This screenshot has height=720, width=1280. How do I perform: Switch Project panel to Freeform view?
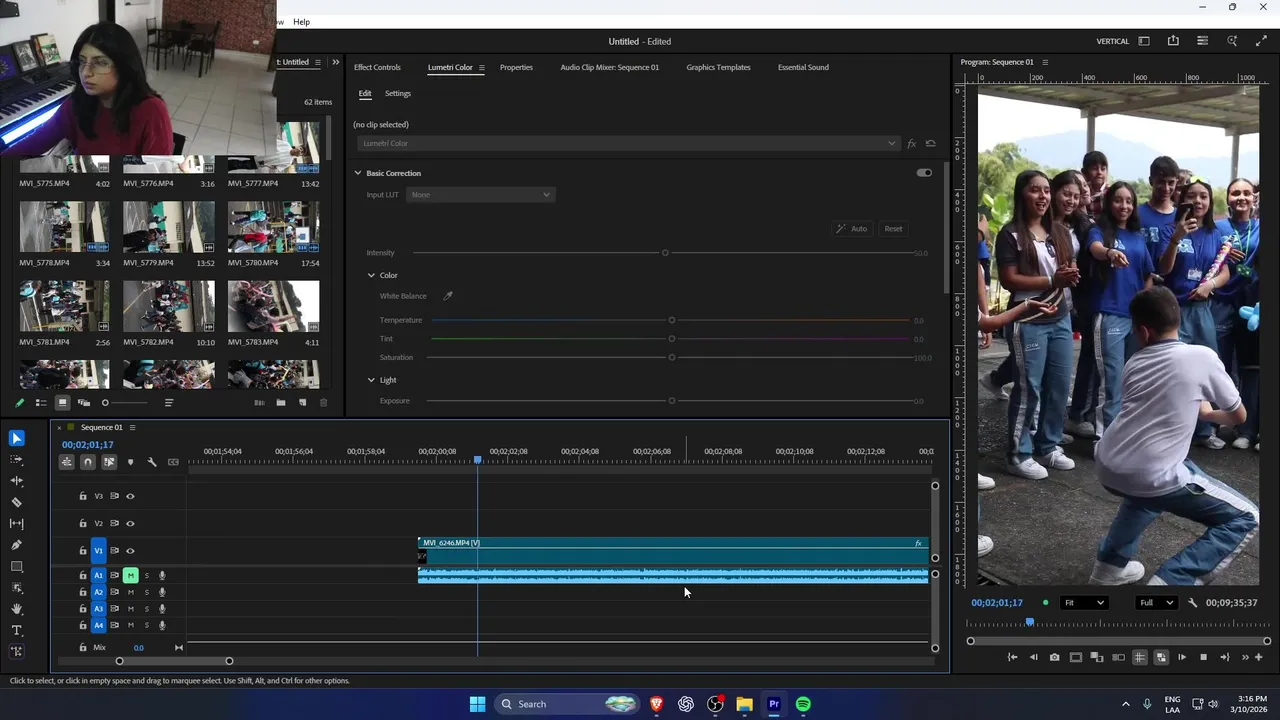pyautogui.click(x=84, y=403)
